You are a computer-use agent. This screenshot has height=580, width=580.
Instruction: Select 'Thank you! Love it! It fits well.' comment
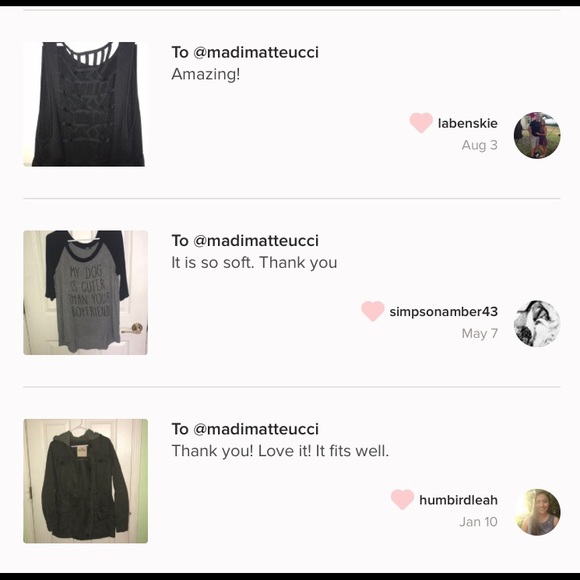coord(280,451)
